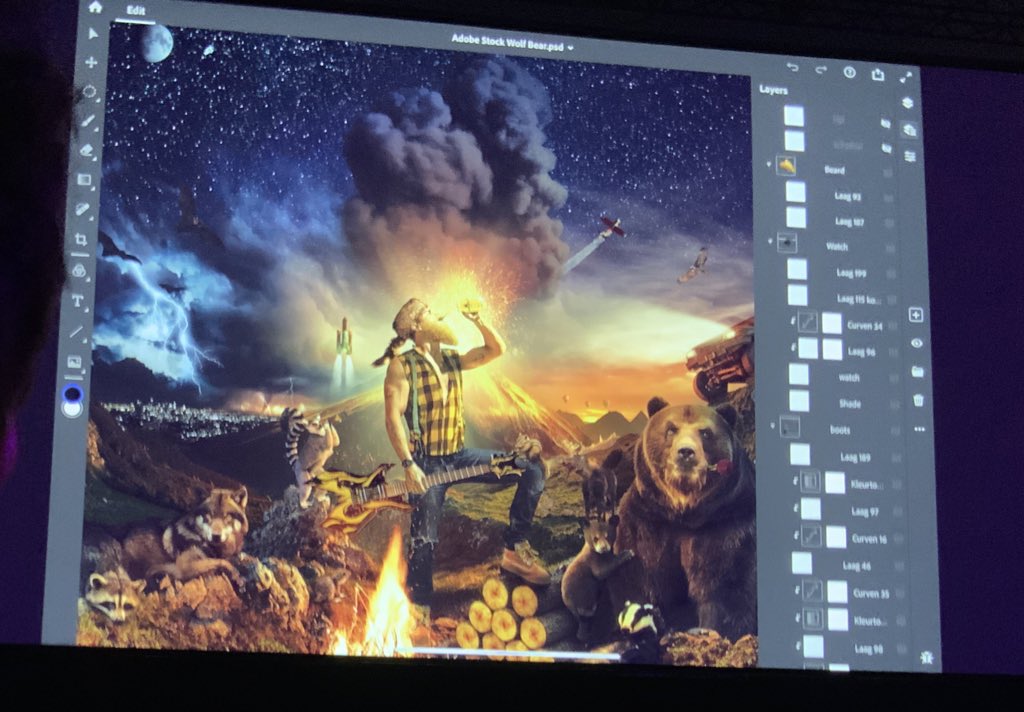Click the Layers panel title
Viewport: 1024px width, 712px height.
point(773,90)
